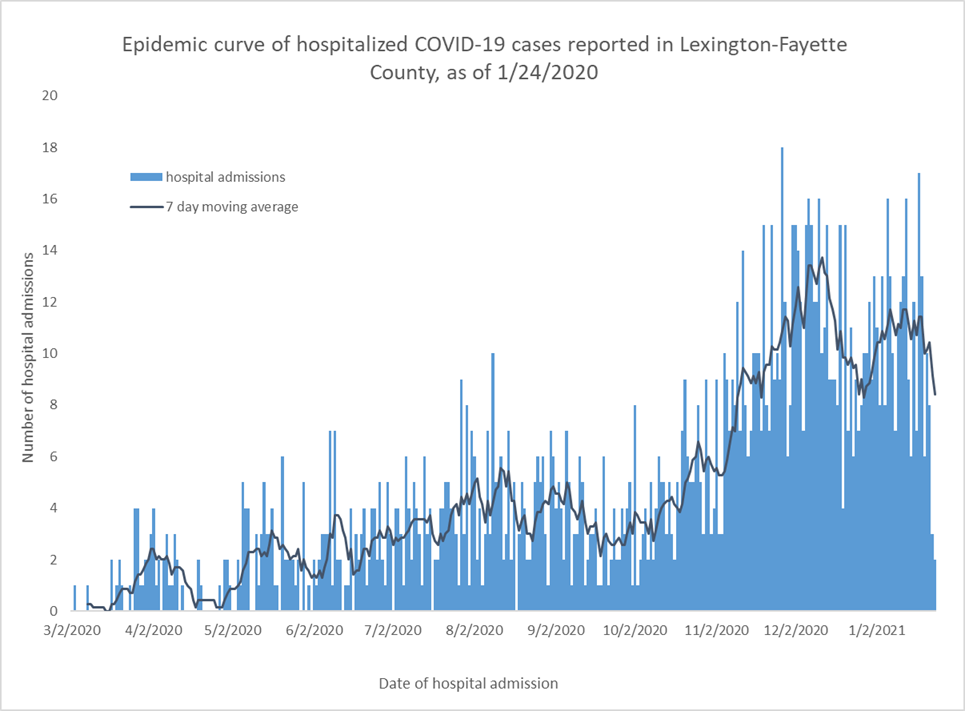965x711 pixels.
Task: Select the 'hospital admissions' legend label
Action: 225,177
